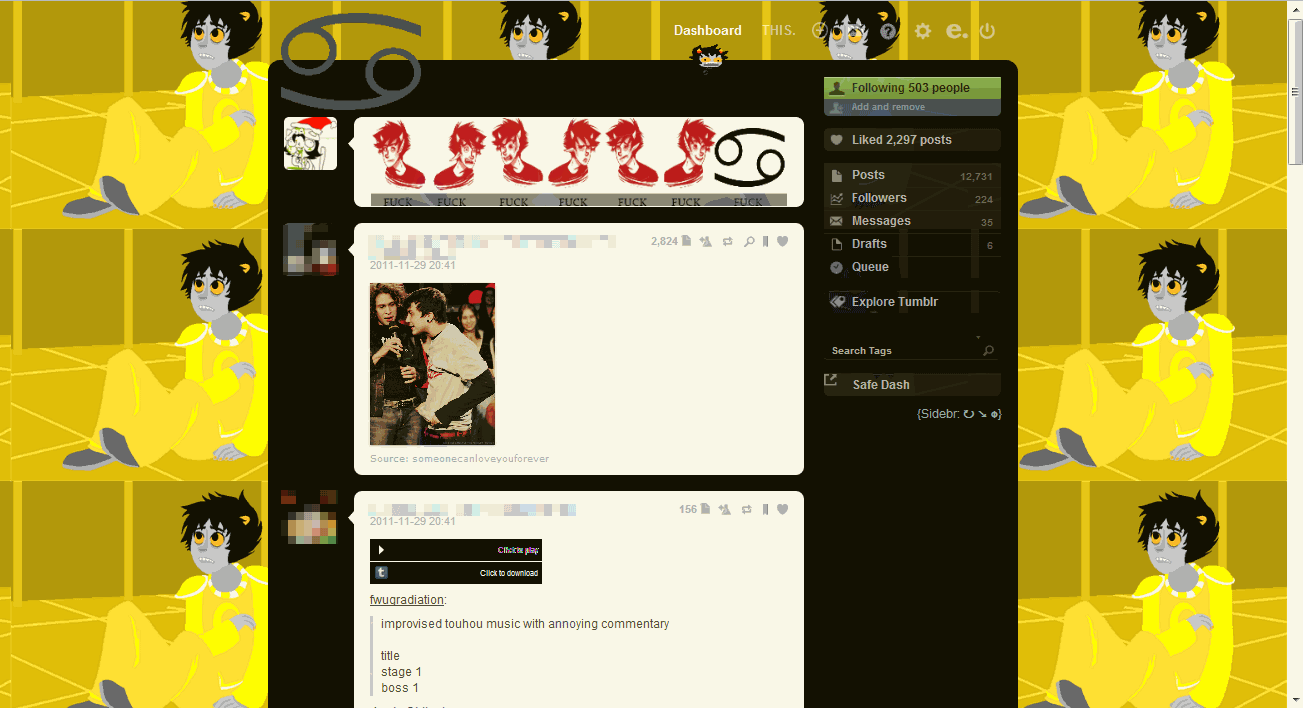This screenshot has height=708, width=1303.
Task: Open the concert photo in the post
Action: coord(432,364)
